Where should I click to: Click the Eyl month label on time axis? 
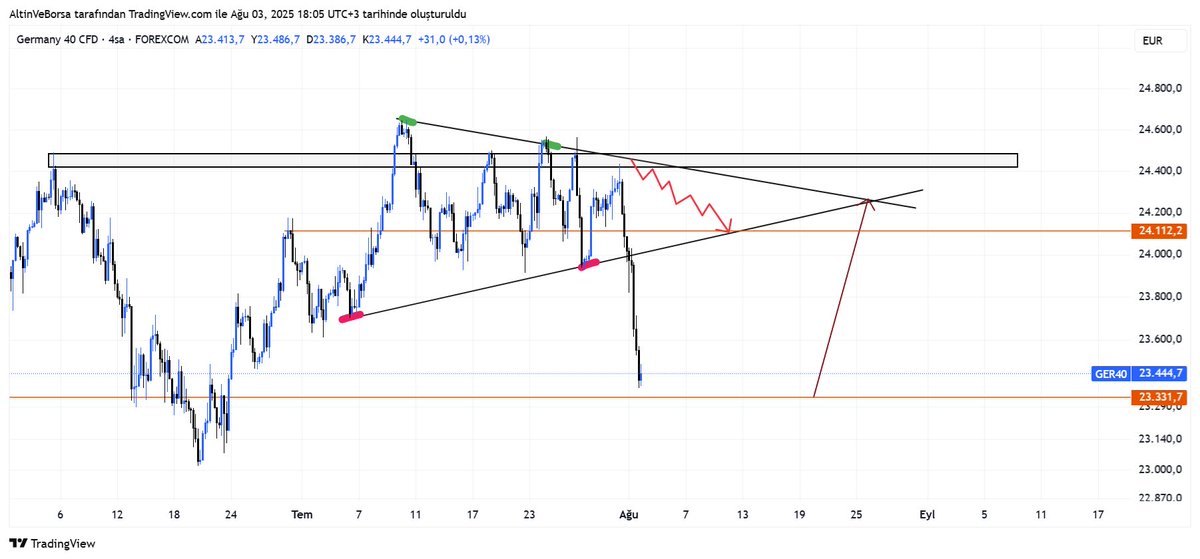[927, 515]
